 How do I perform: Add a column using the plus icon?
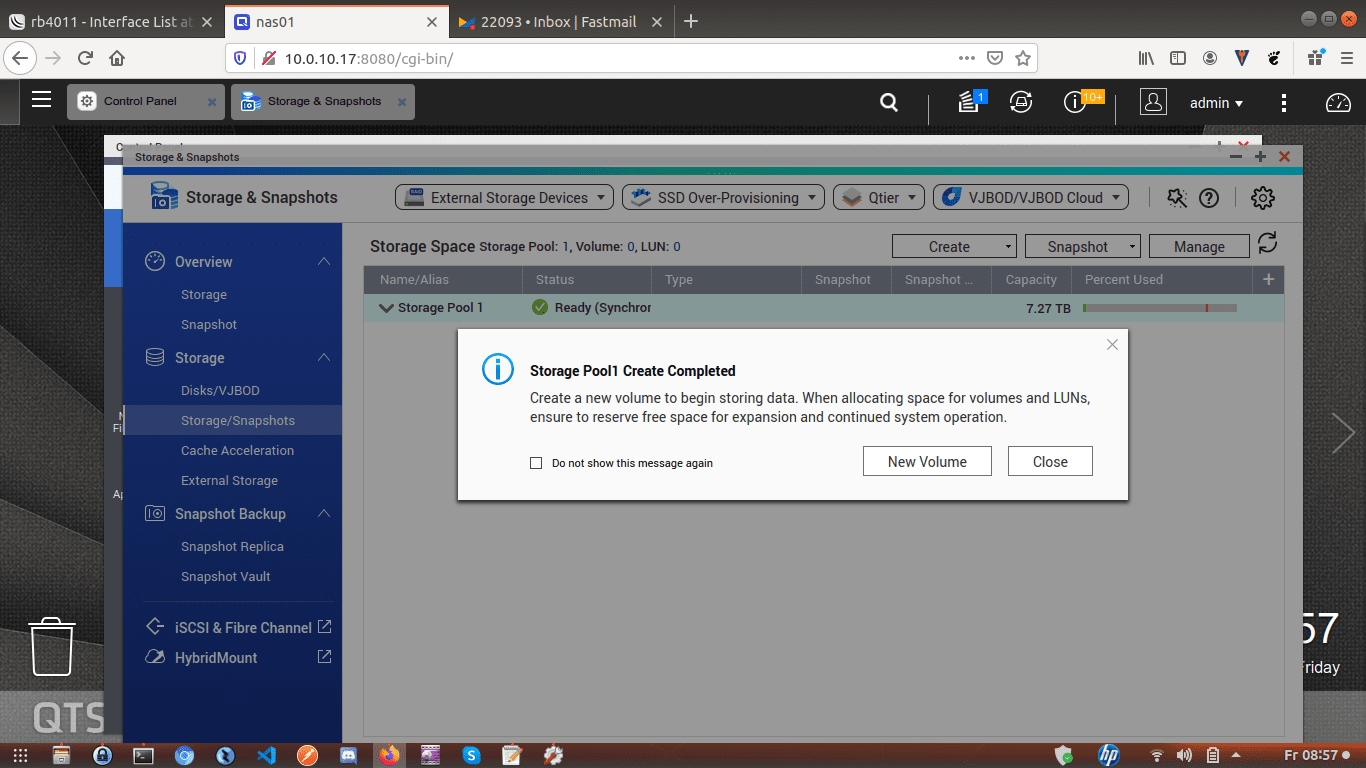pos(1268,280)
